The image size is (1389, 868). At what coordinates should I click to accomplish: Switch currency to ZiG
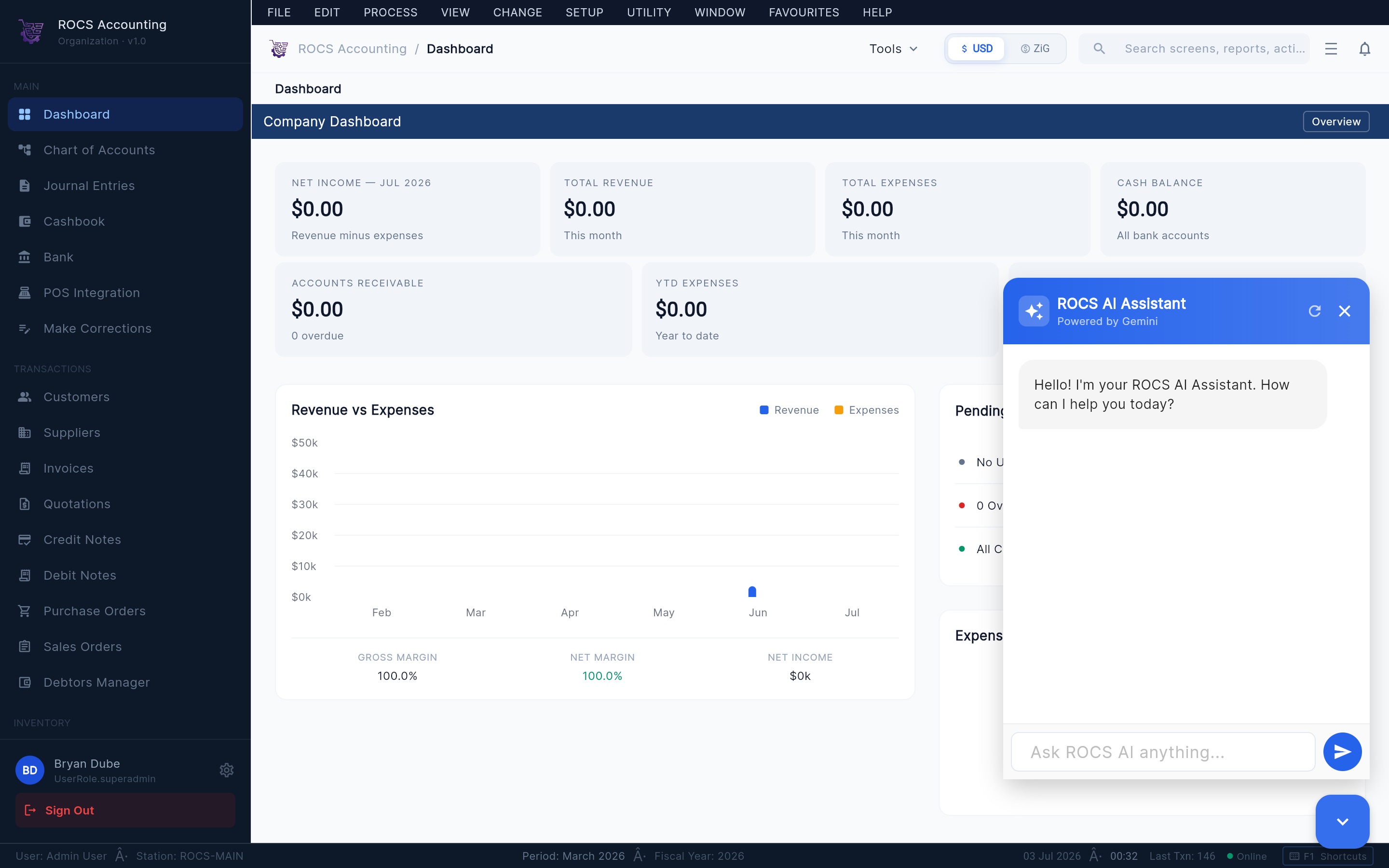(1035, 49)
